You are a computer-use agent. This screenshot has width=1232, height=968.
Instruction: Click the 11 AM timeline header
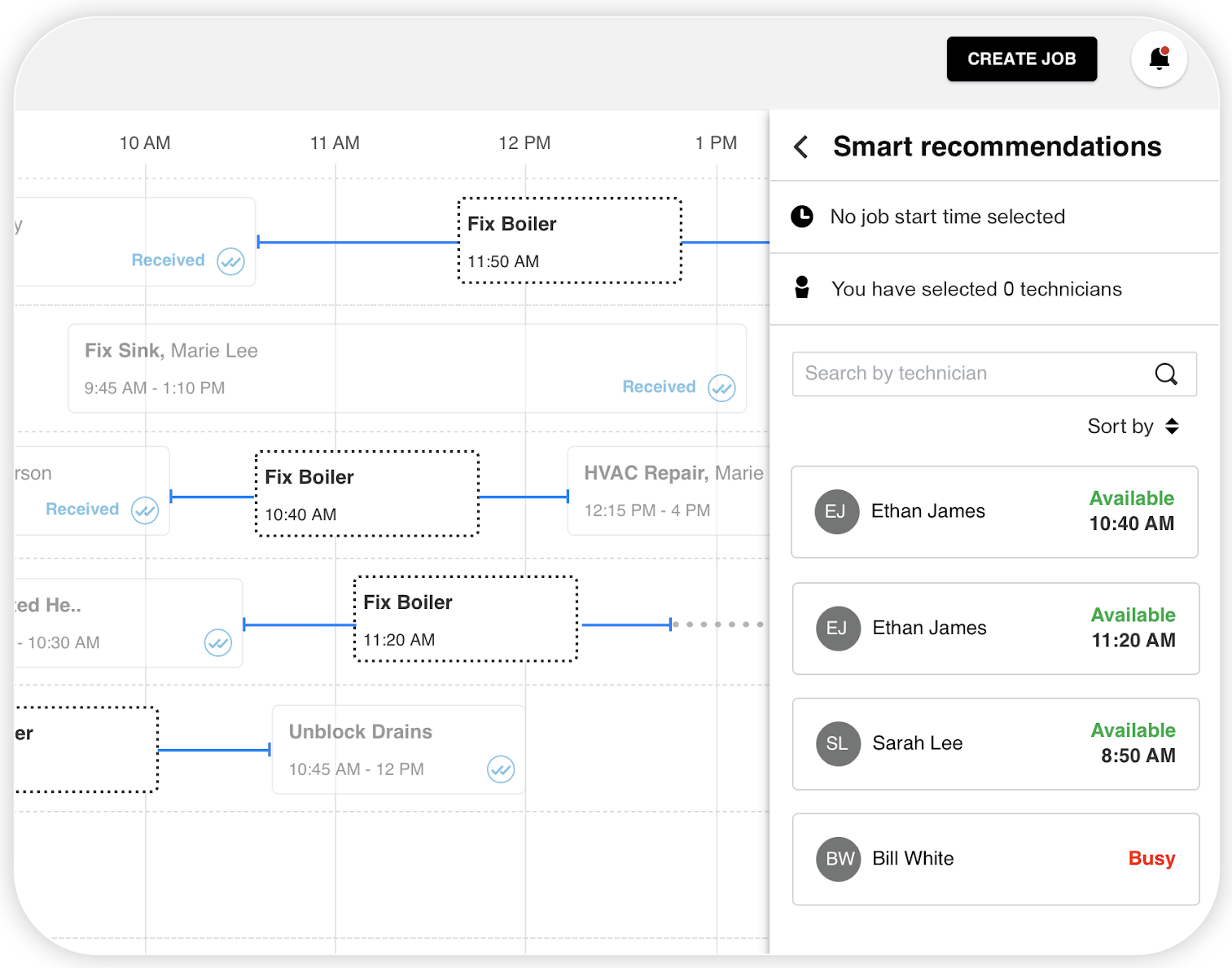[335, 143]
